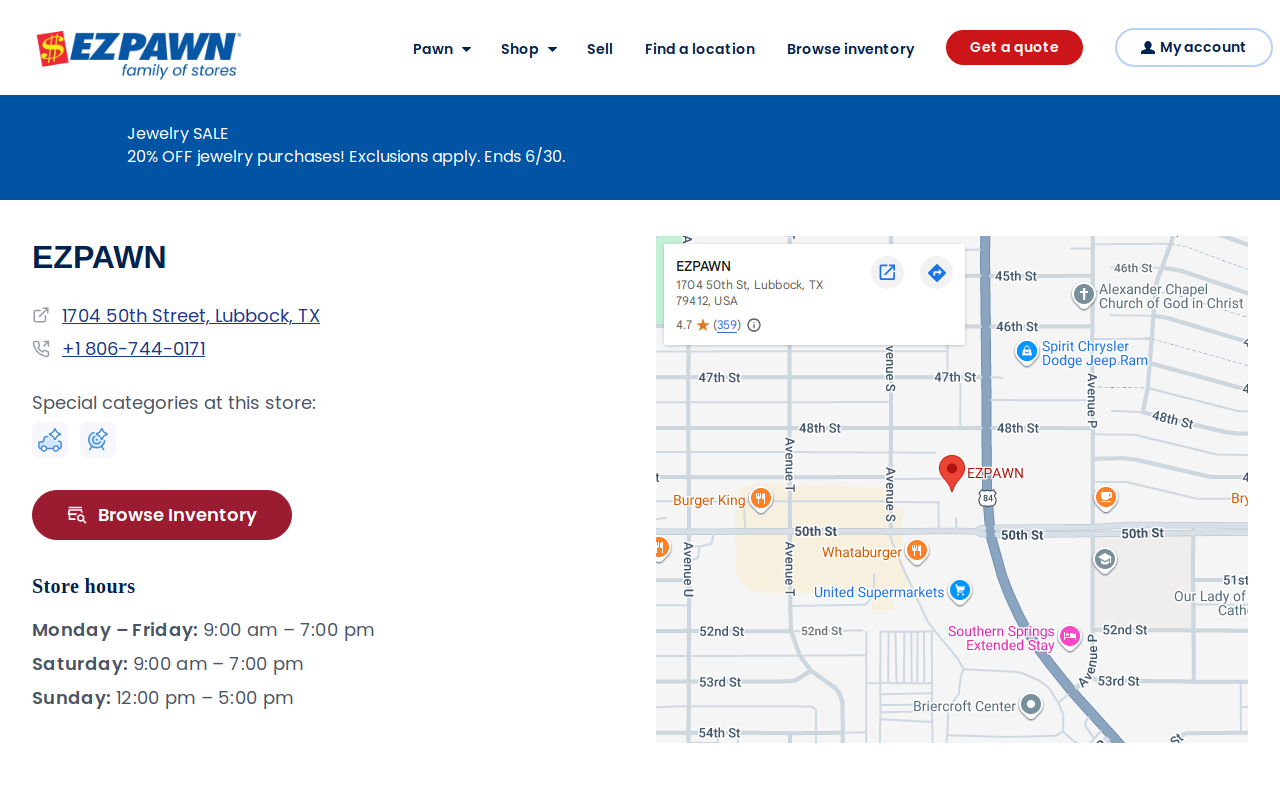
Task: Click the EZPAWN family of stores logo
Action: click(x=138, y=54)
